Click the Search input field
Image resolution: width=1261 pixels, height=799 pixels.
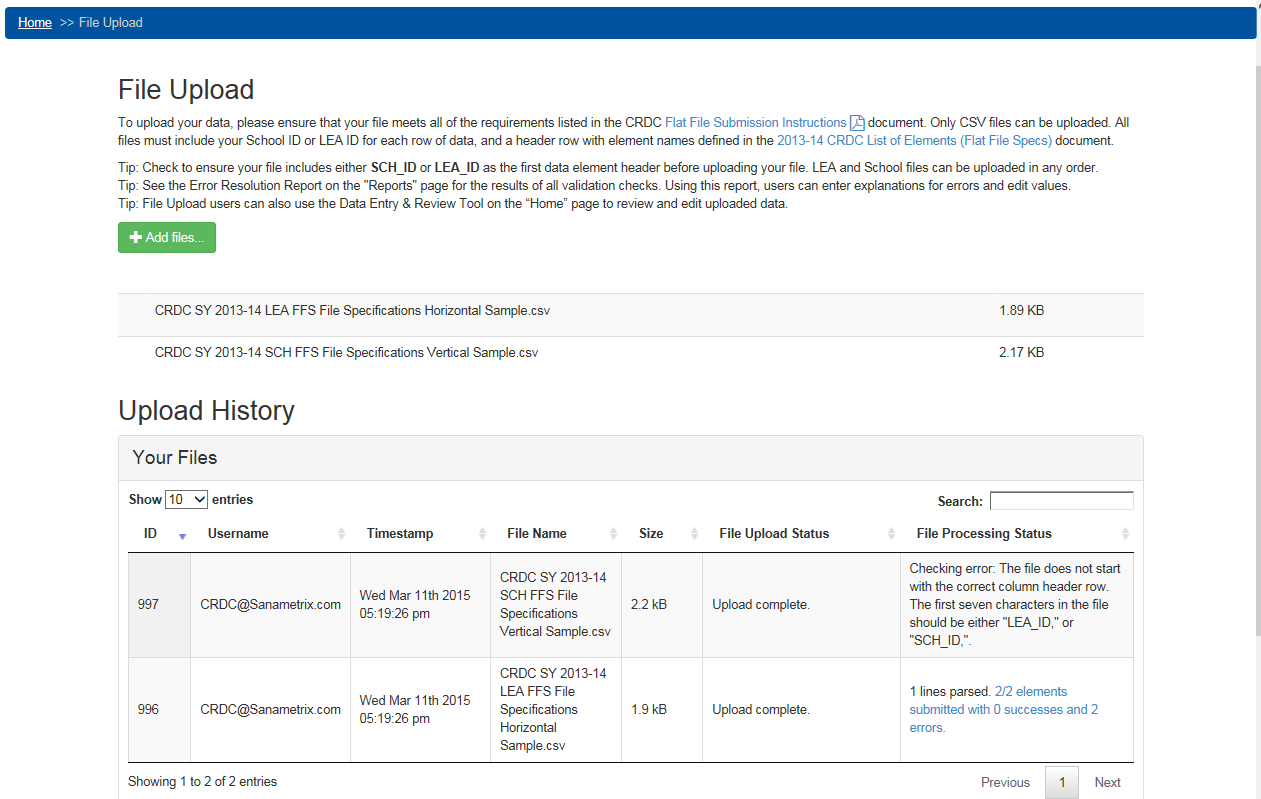coord(1061,500)
